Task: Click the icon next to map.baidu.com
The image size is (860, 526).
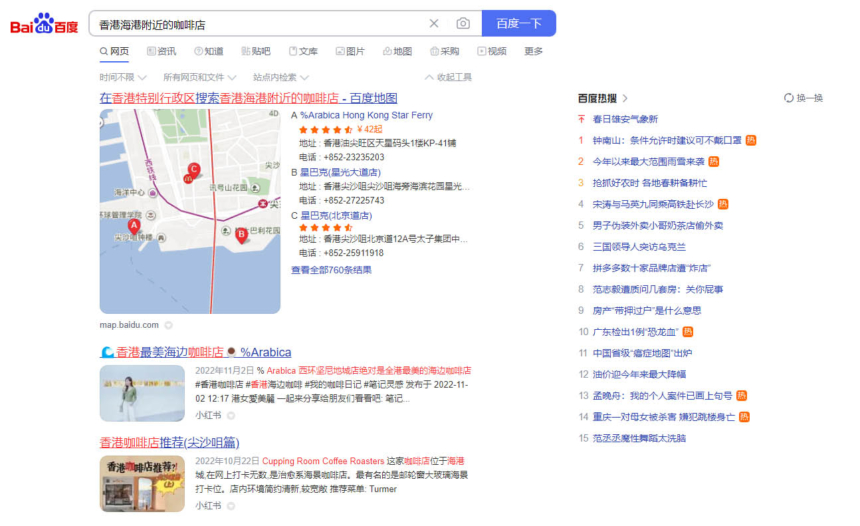Action: [168, 325]
